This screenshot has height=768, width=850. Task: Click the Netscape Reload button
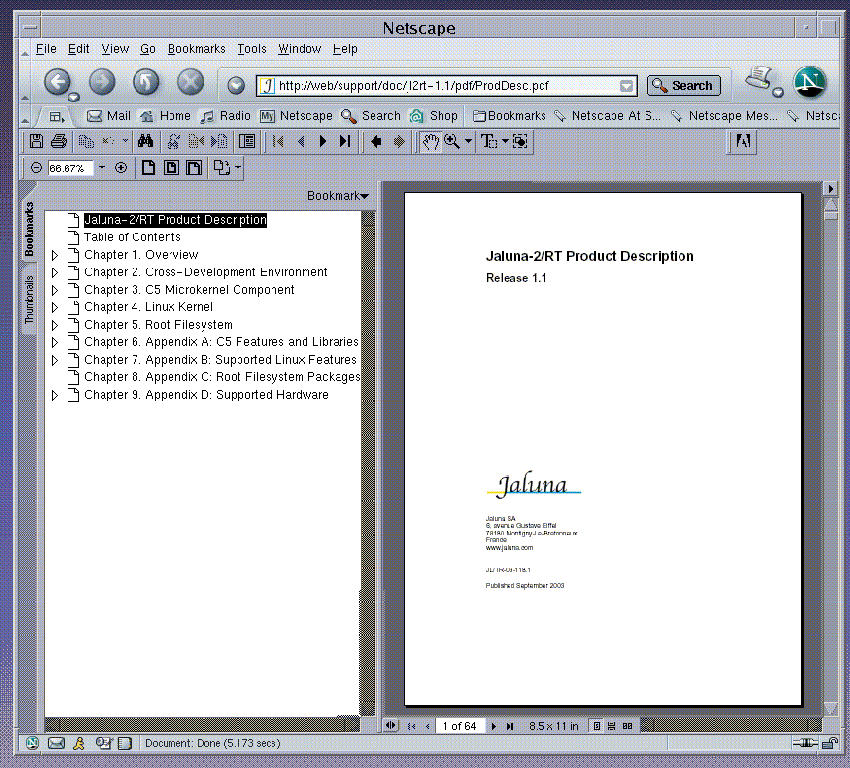146,82
